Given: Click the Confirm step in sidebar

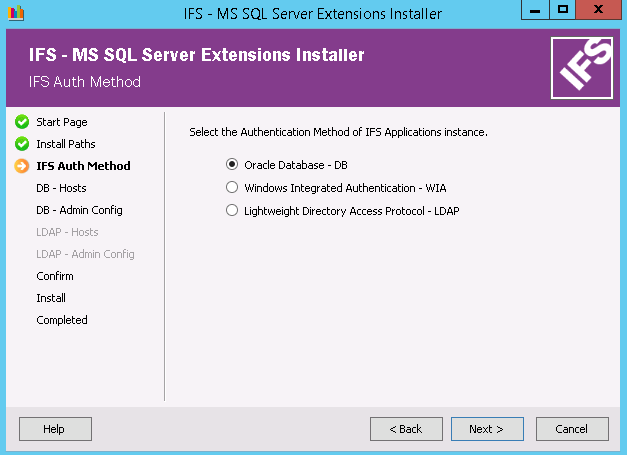Looking at the screenshot, I should click(x=55, y=276).
